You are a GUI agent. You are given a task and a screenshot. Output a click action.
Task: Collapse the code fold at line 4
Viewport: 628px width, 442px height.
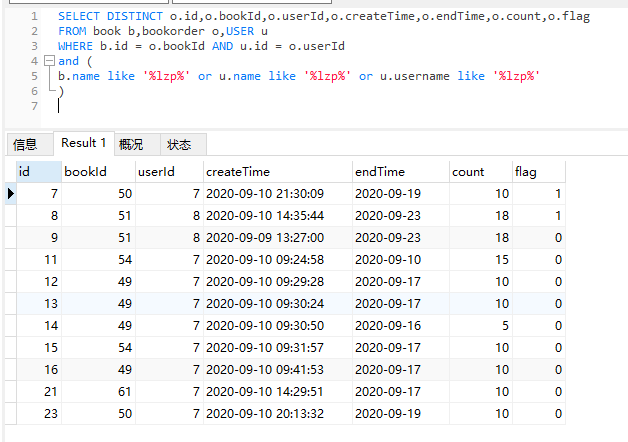(x=49, y=61)
